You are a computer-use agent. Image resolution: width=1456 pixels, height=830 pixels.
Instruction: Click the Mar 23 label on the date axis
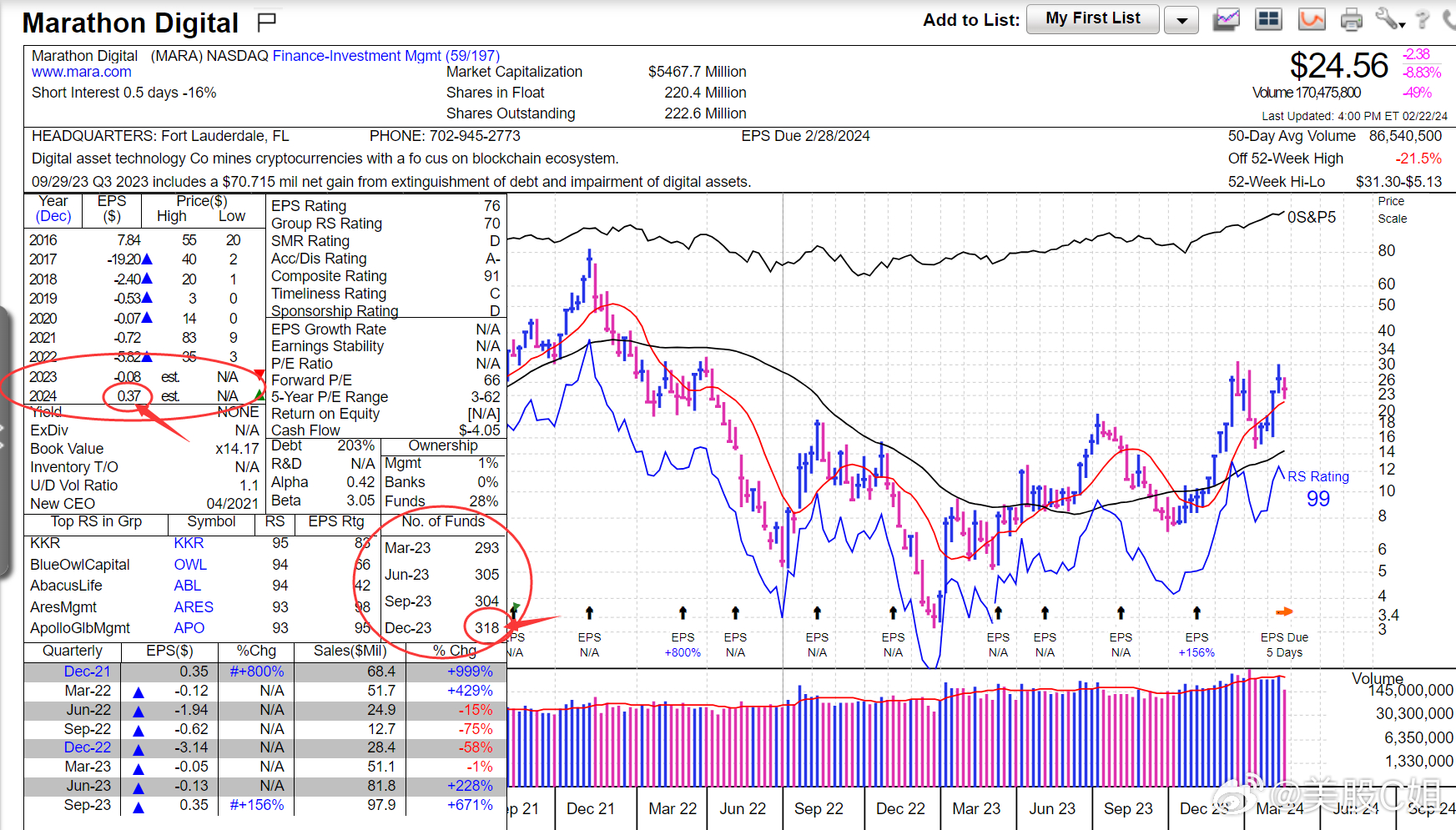coord(976,809)
